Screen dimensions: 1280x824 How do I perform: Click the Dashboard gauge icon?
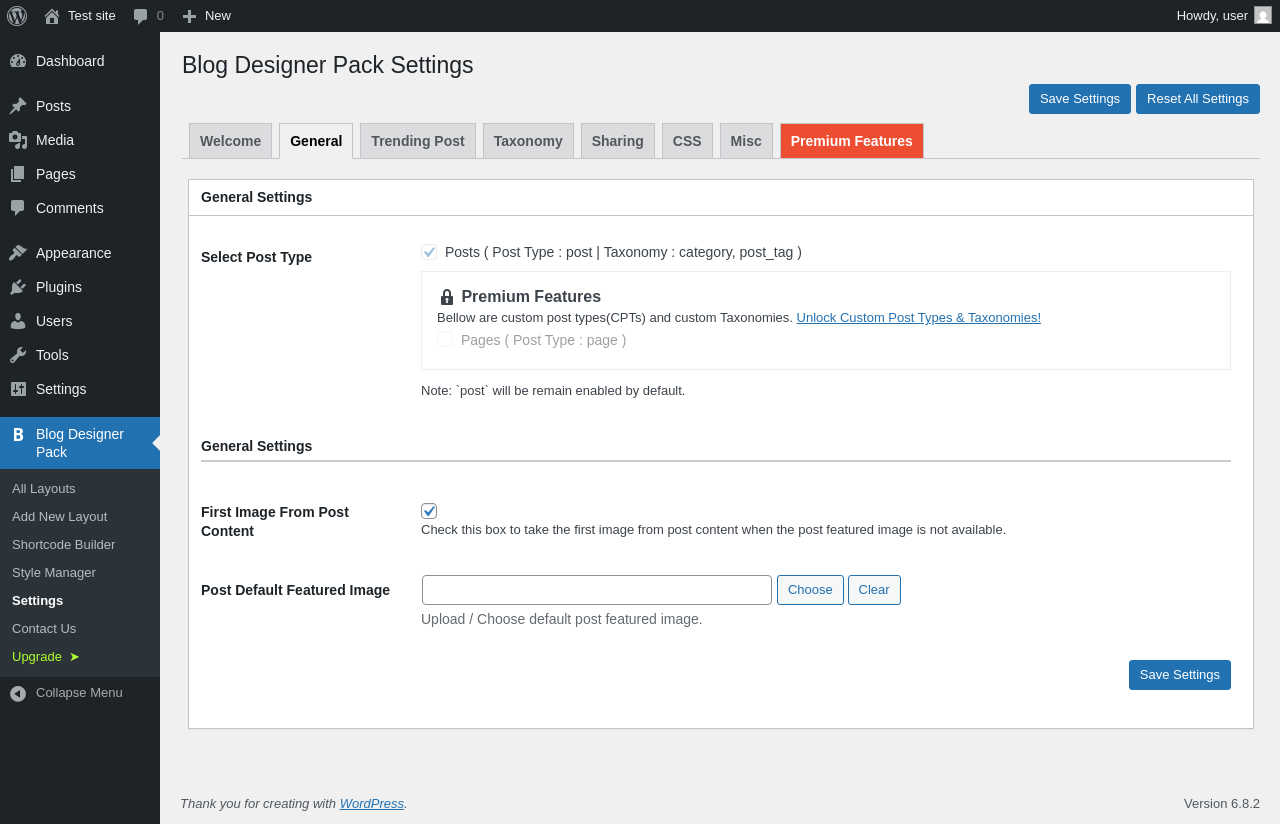[x=18, y=61]
